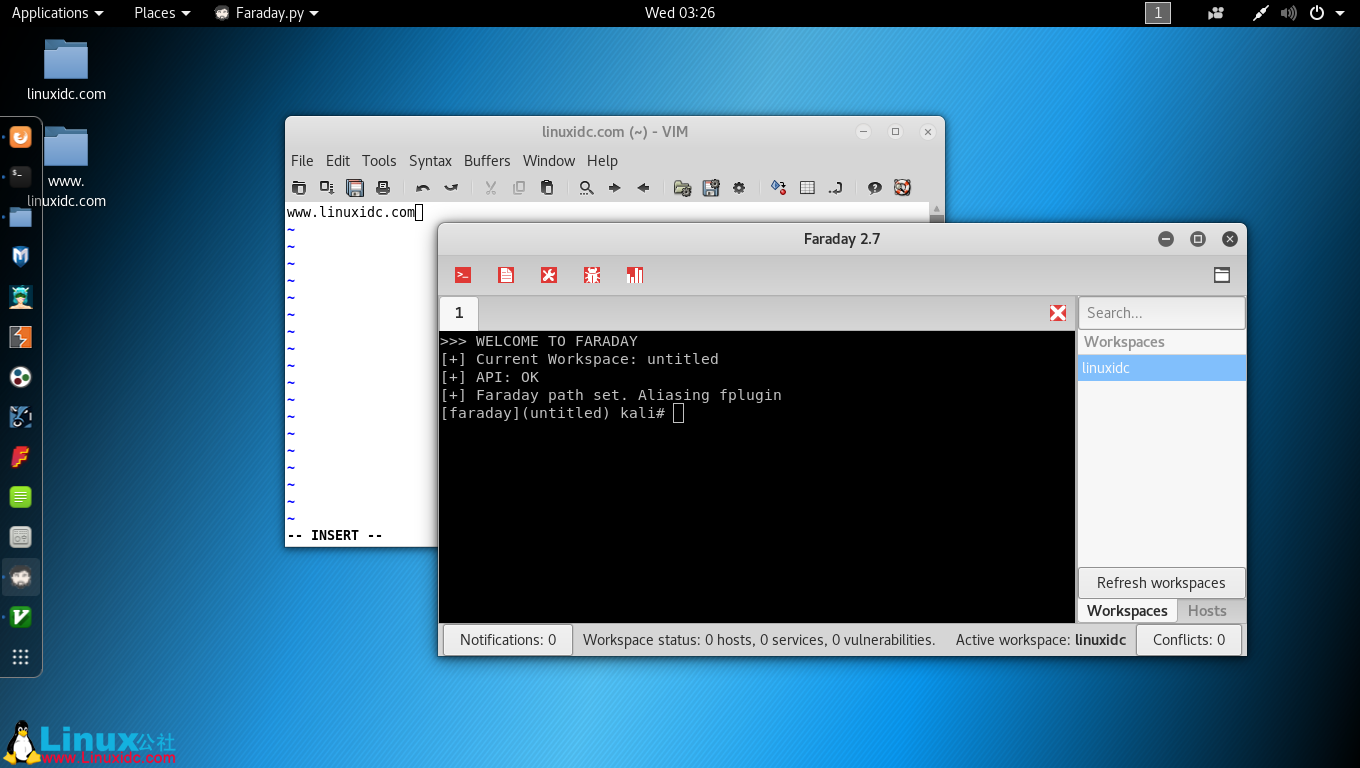Toggle the Faraday sidebar window icon

tap(1222, 275)
